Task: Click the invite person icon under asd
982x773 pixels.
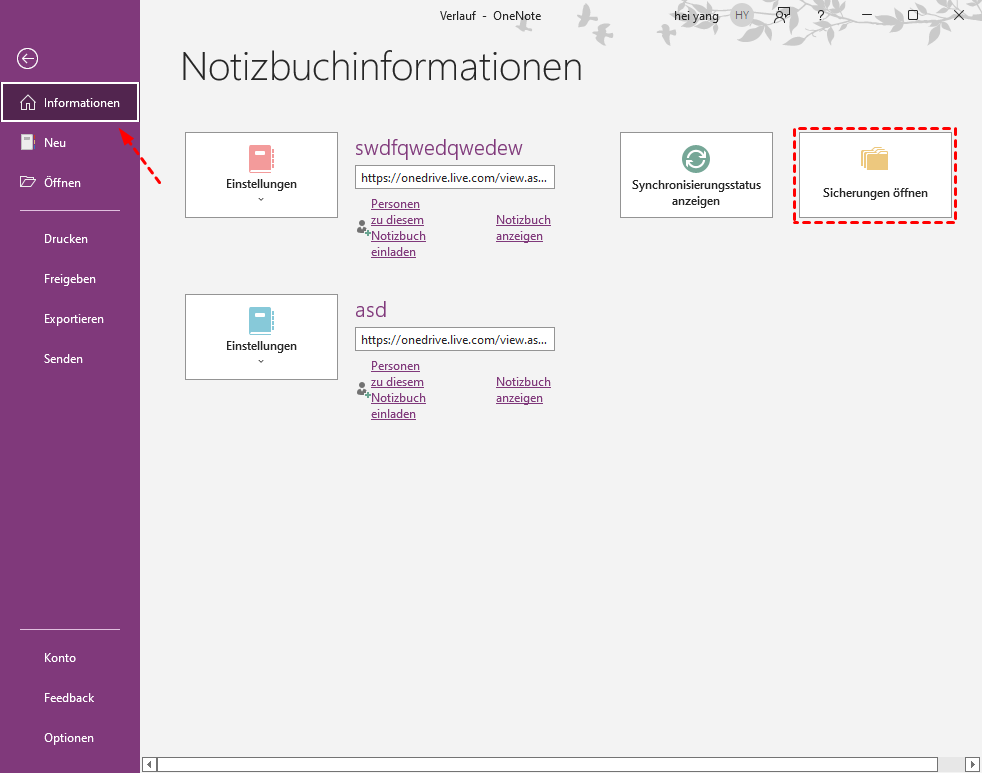Action: [363, 390]
